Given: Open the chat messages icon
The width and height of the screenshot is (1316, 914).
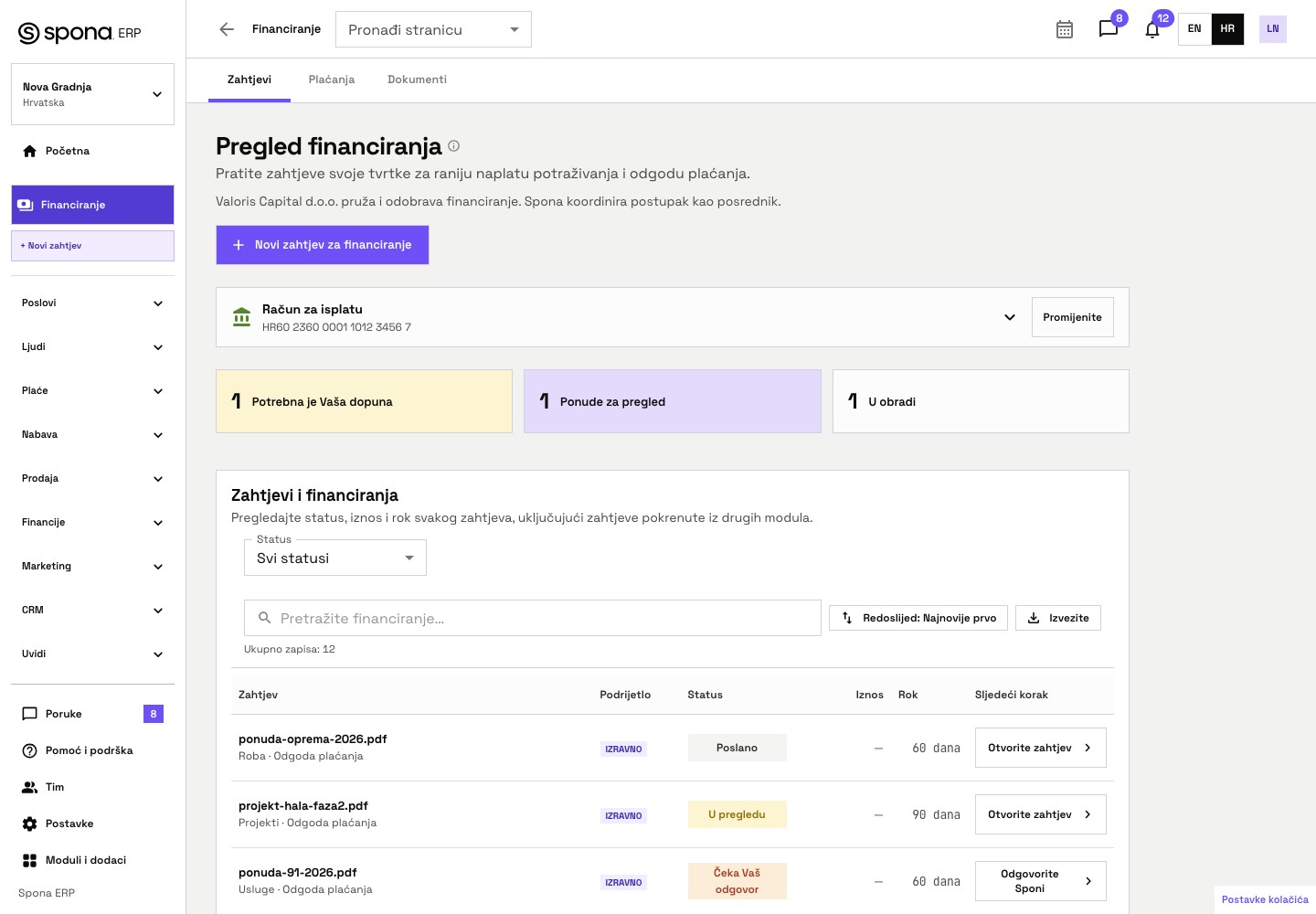Looking at the screenshot, I should click(x=1109, y=29).
